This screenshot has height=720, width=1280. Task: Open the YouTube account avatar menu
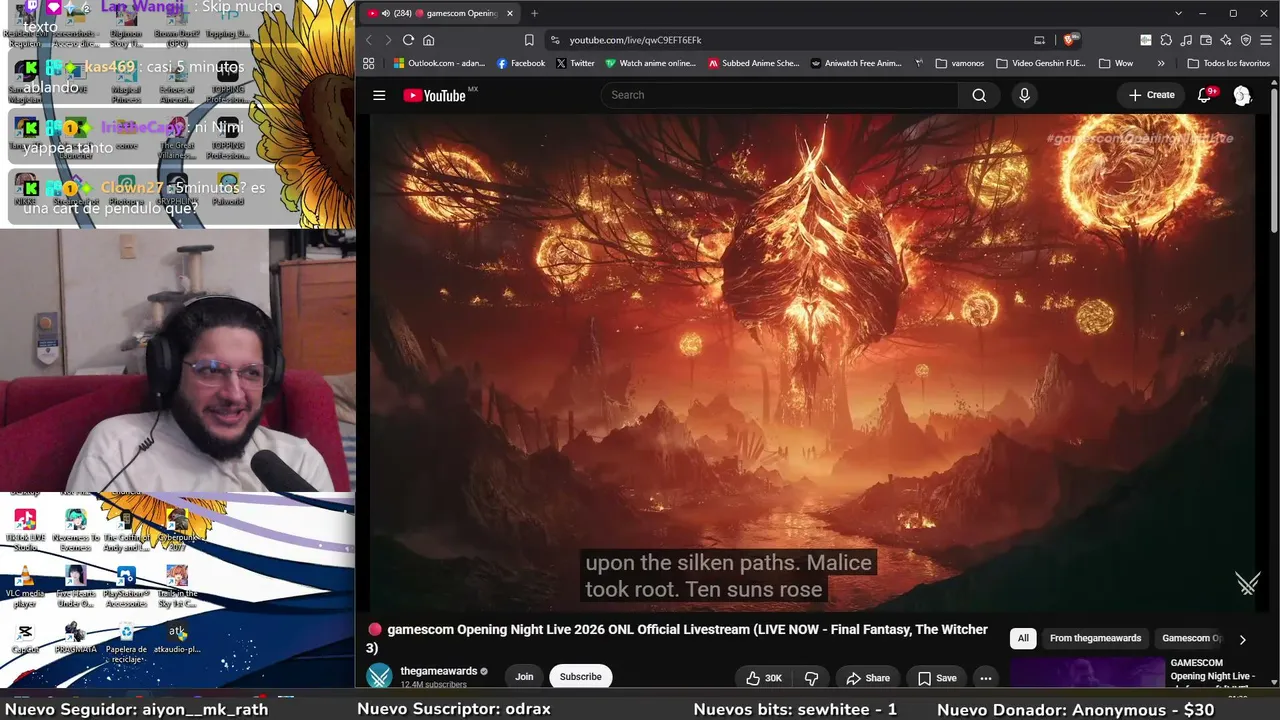pos(1242,95)
